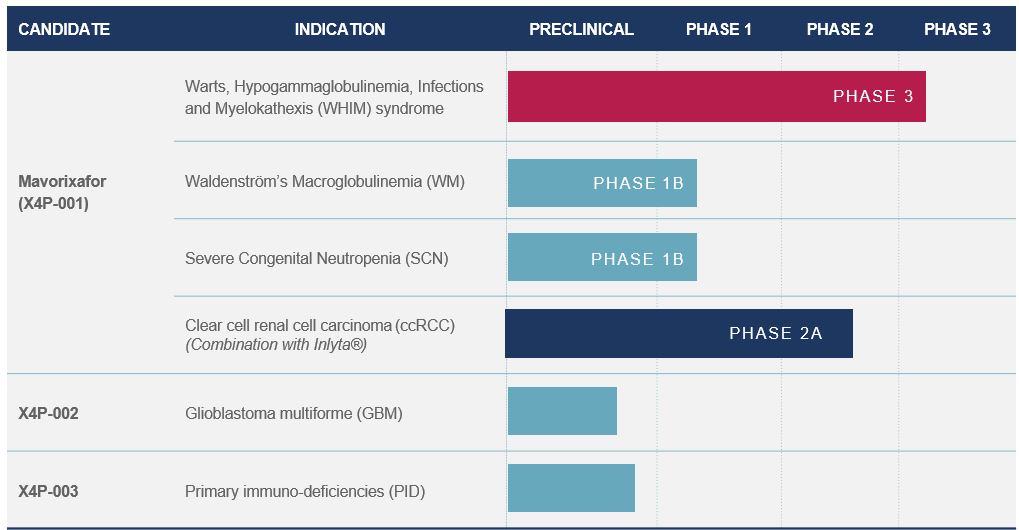Select the PHASE 2 column header
Viewport: 1019px width, 530px height.
coord(840,29)
